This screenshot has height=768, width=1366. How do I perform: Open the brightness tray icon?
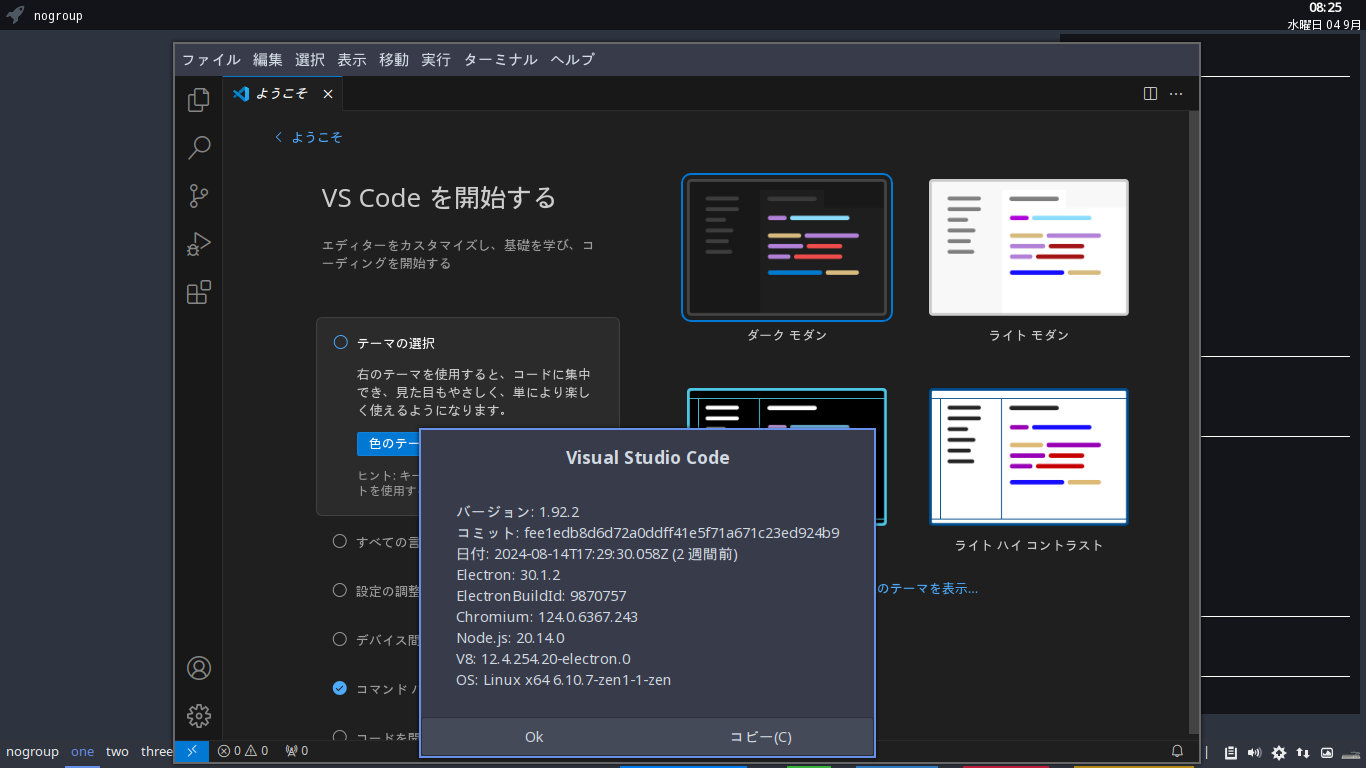[x=1279, y=753]
